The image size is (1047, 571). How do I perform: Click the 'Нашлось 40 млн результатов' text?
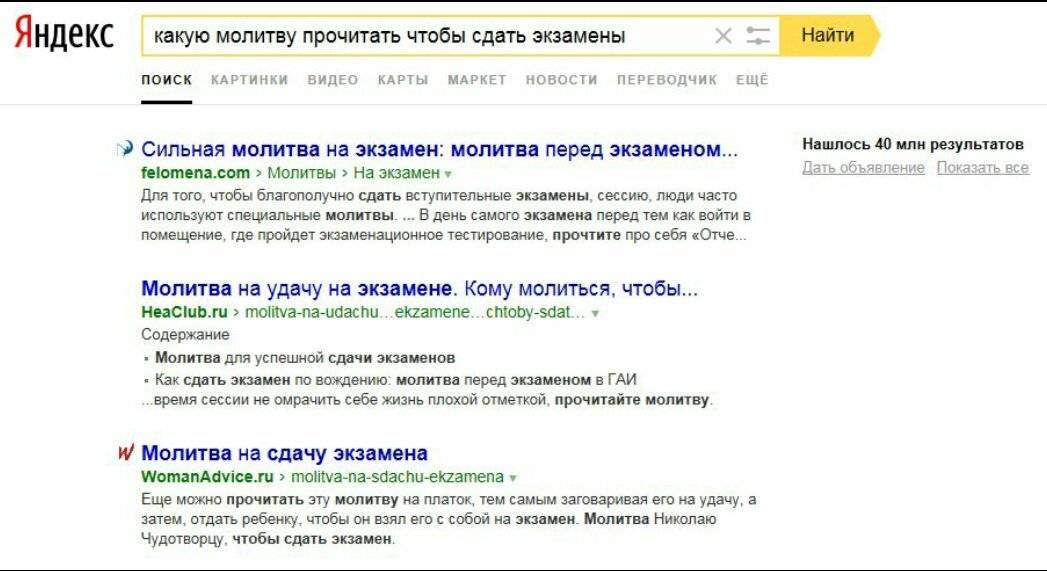coord(913,144)
